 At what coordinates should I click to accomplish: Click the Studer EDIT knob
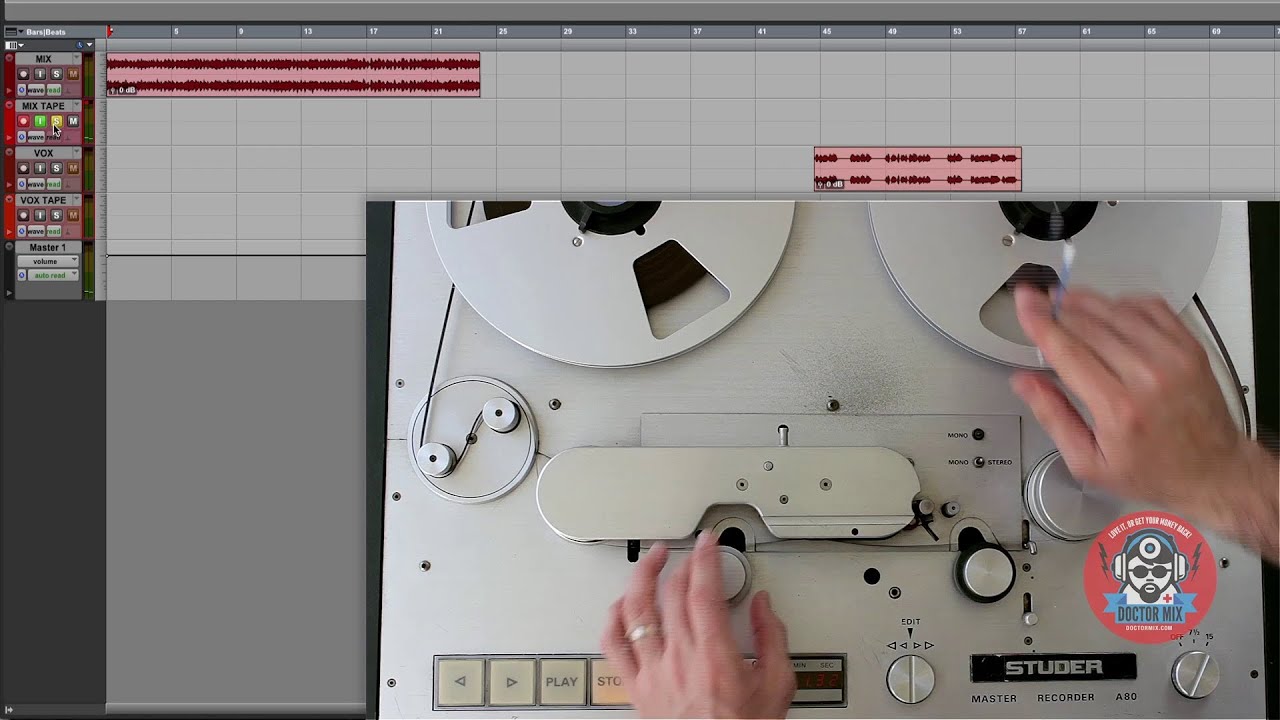[910, 679]
